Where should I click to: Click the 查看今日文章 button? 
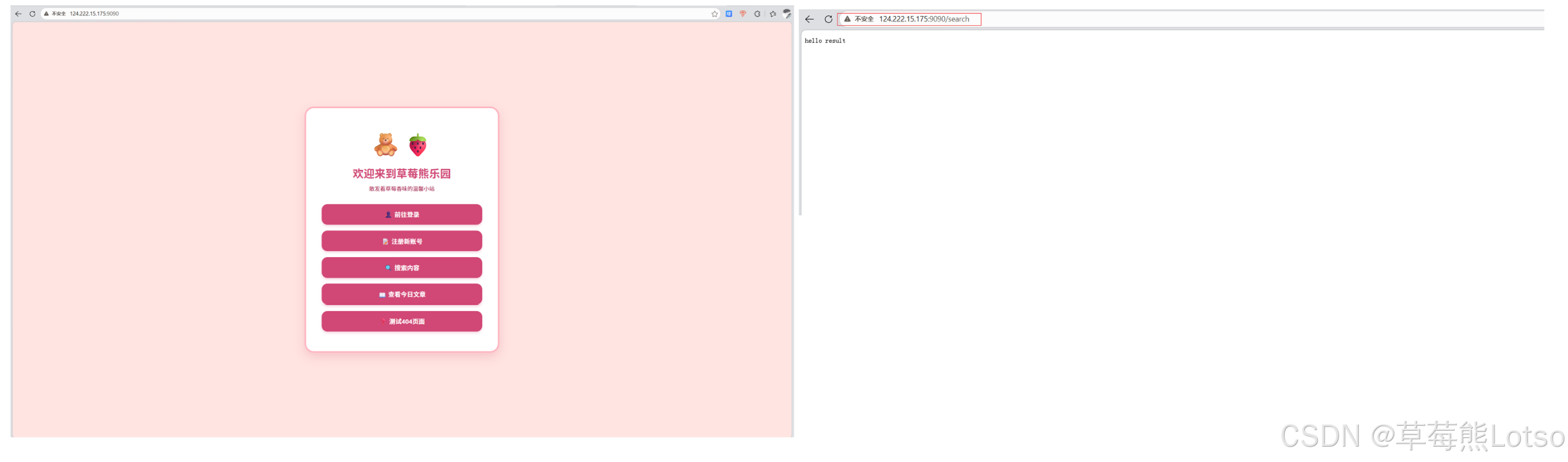[401, 295]
